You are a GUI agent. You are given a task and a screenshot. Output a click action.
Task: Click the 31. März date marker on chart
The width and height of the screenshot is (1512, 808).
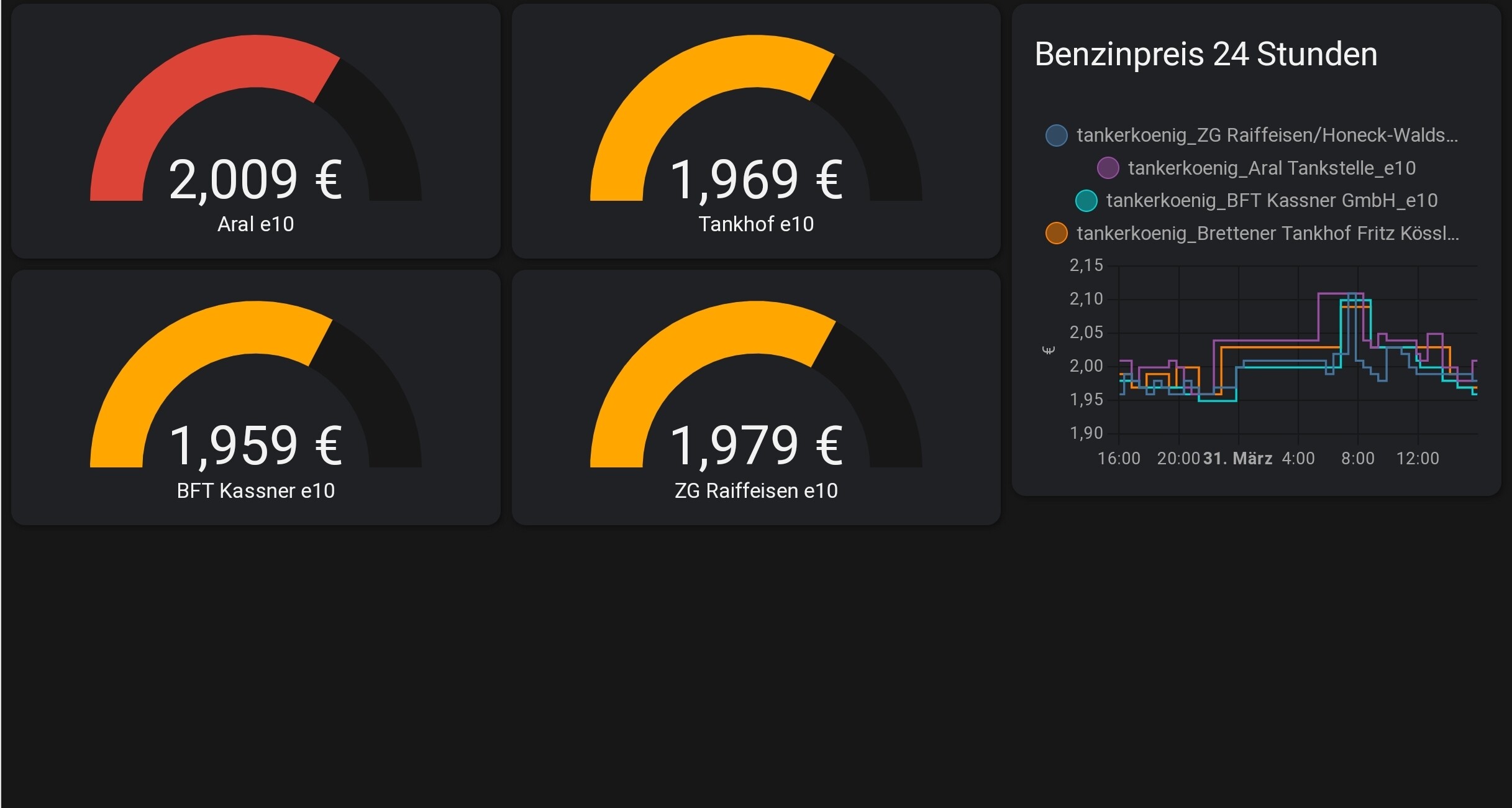click(1237, 459)
